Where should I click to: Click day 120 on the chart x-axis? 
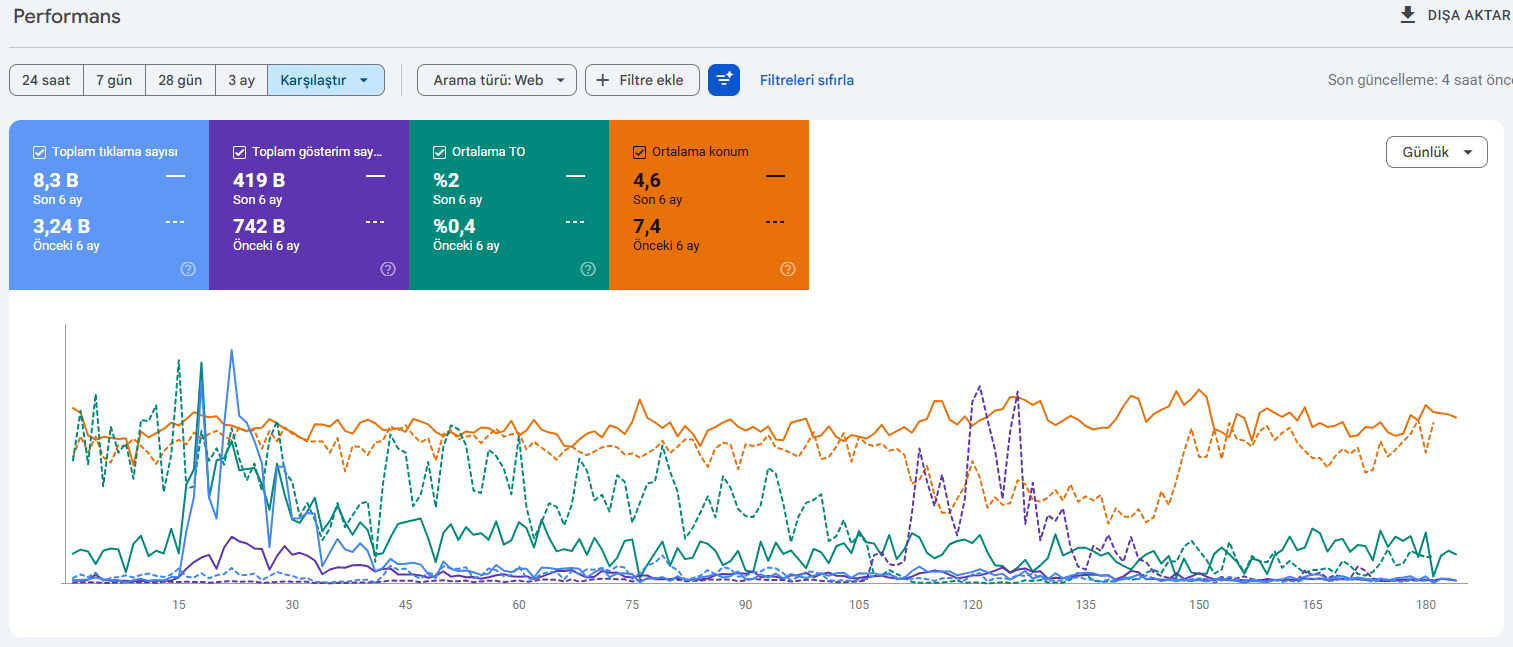click(x=971, y=604)
